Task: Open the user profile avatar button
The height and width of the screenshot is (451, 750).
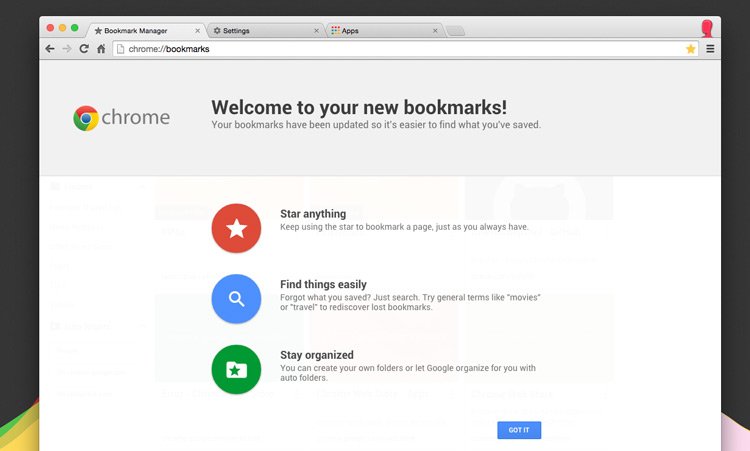Action: (x=707, y=28)
